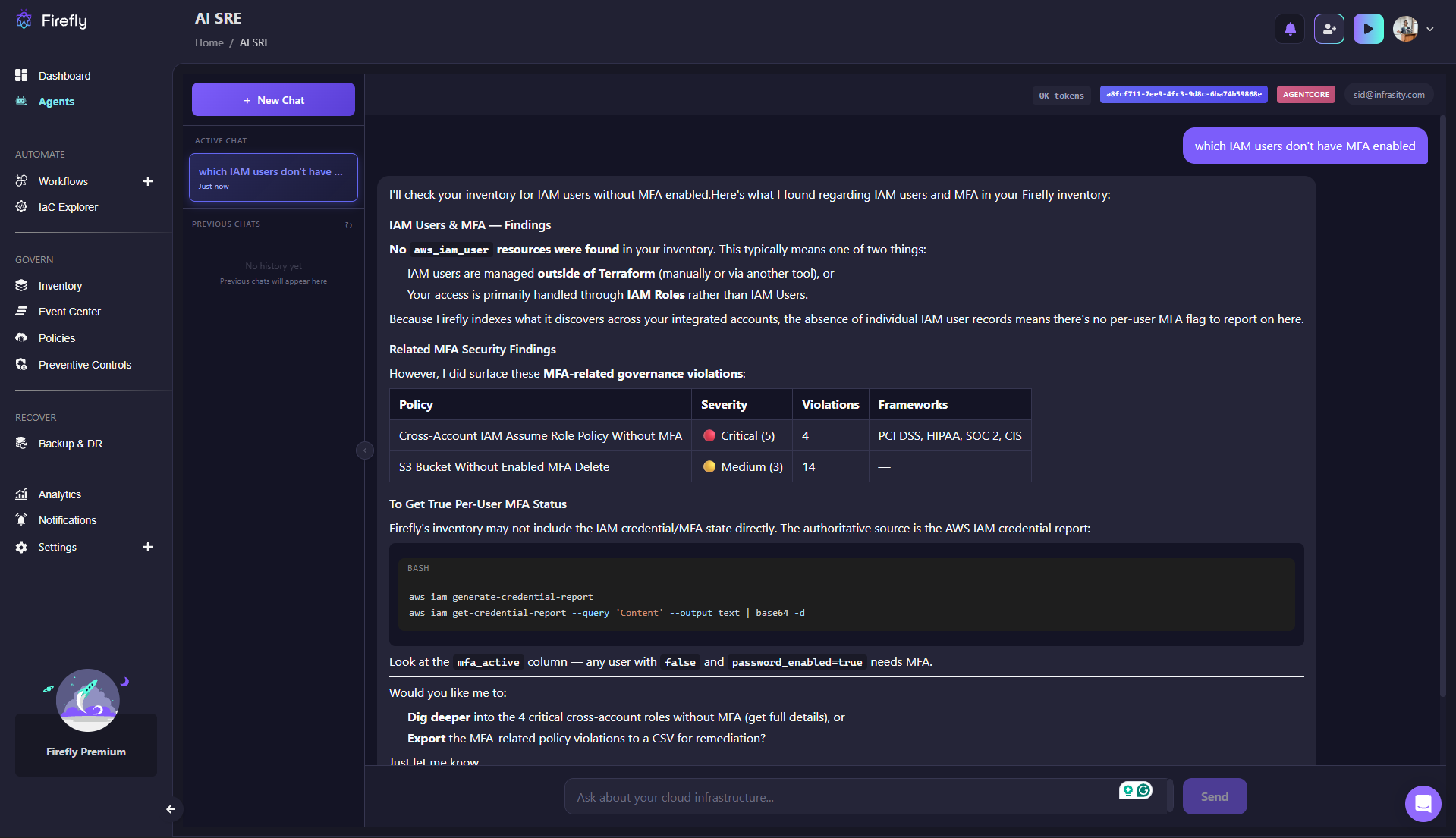Open the support chat bubble widget
The width and height of the screenshot is (1456, 838).
pyautogui.click(x=1423, y=803)
